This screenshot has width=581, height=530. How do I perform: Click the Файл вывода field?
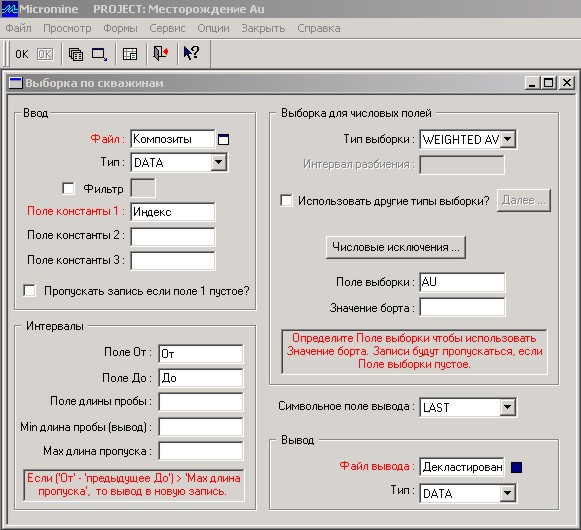point(462,467)
